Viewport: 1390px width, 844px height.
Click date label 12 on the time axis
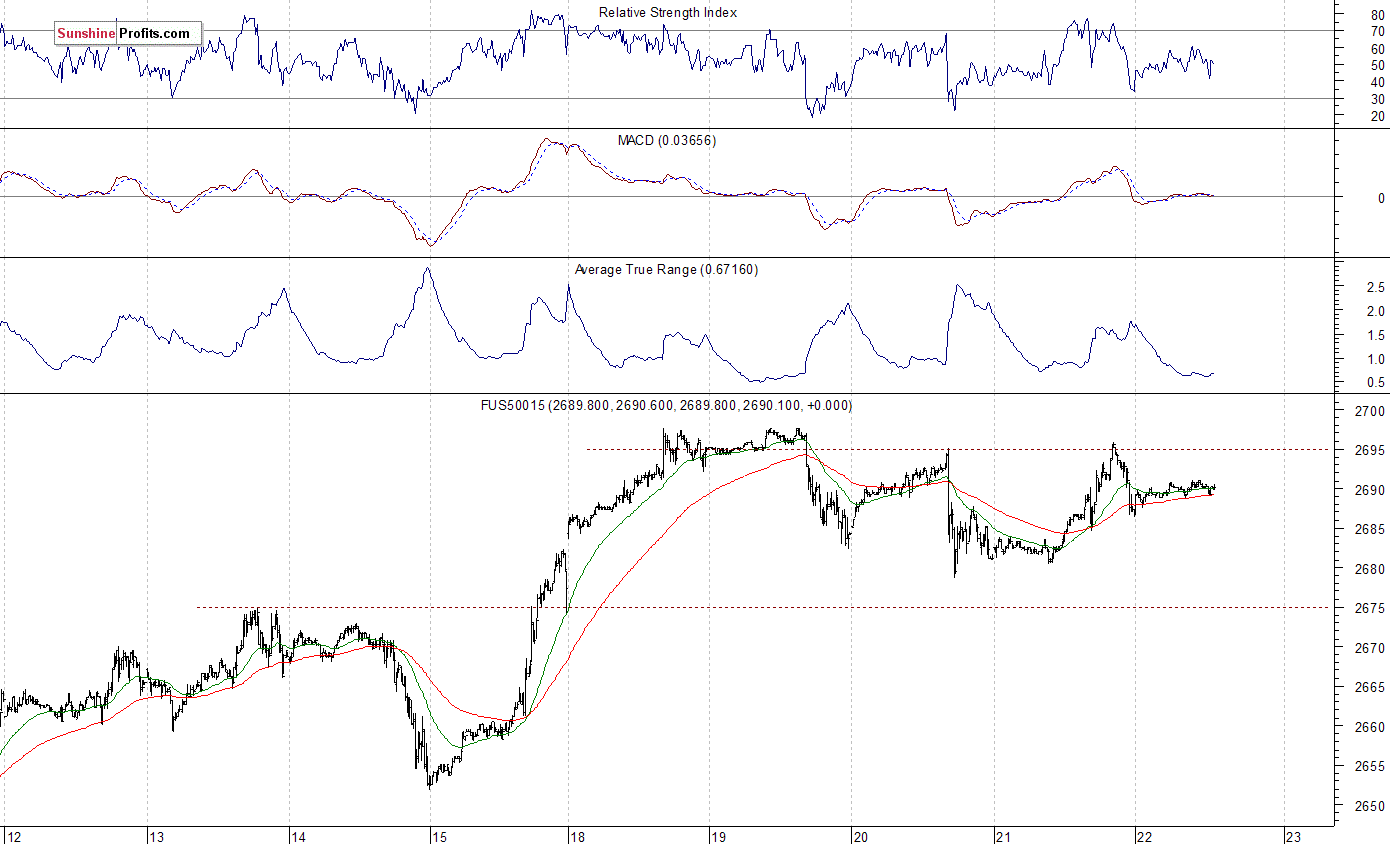13,836
